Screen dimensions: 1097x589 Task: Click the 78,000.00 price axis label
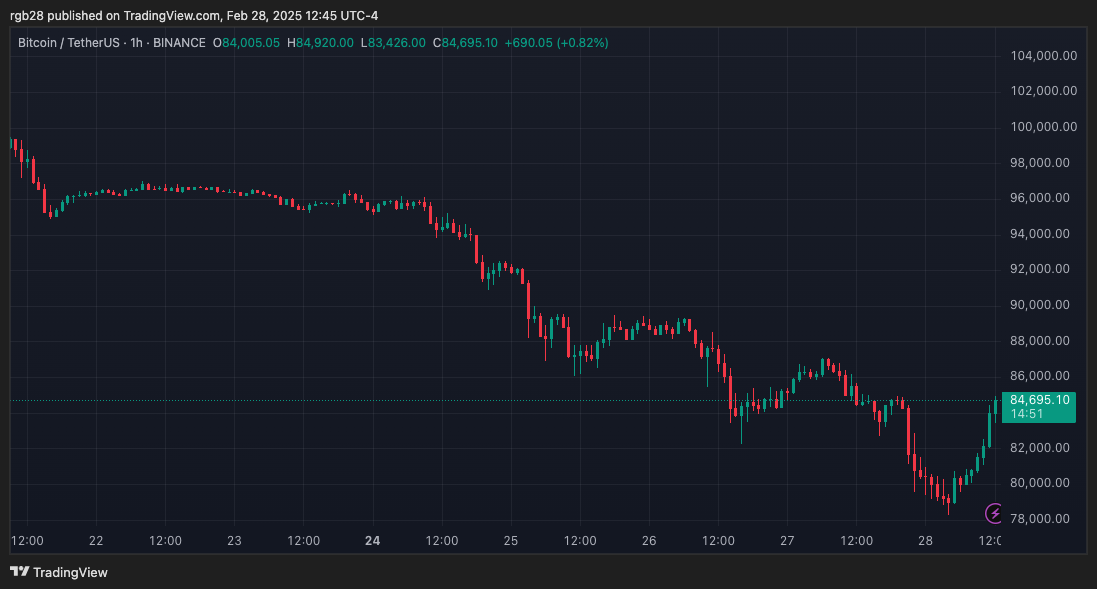point(1043,518)
